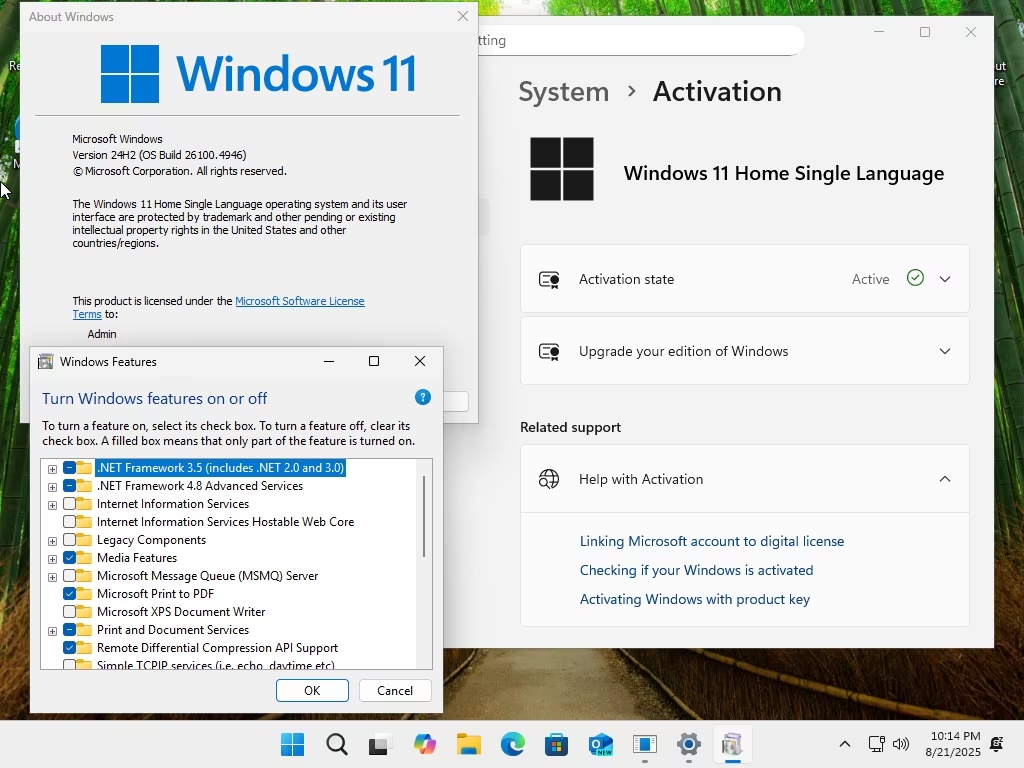
Task: Show hidden system tray icons
Action: point(844,744)
